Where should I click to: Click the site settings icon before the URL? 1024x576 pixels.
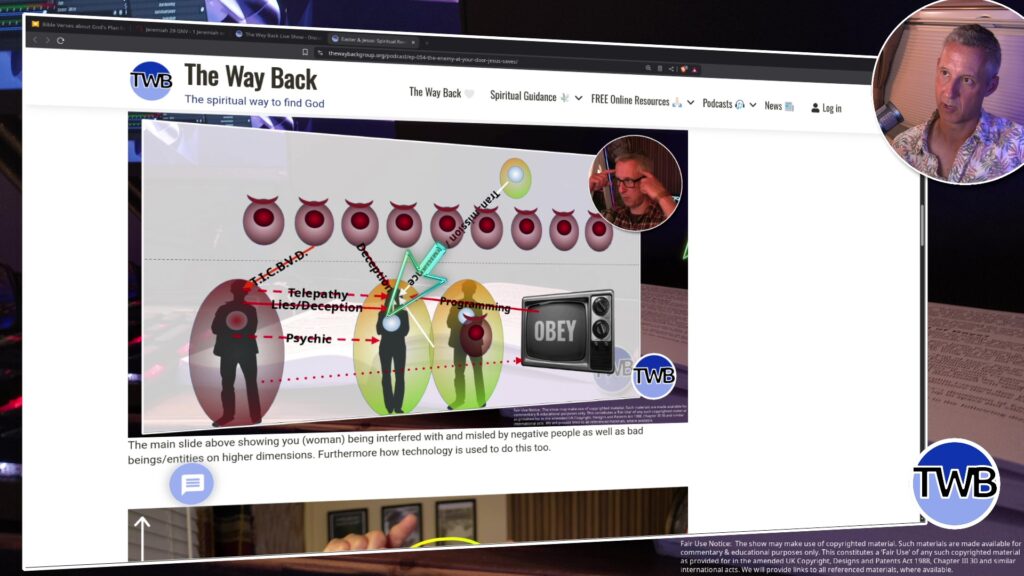tap(320, 52)
